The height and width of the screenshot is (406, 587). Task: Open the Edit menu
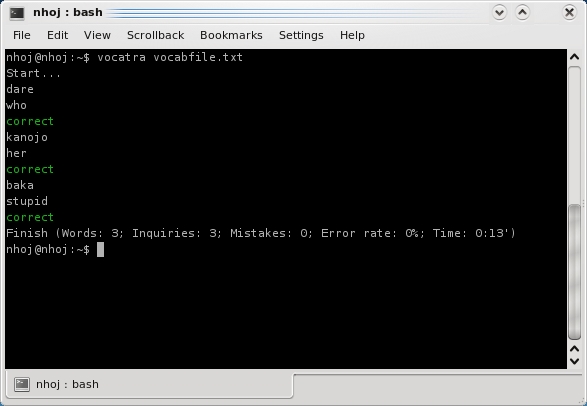(57, 35)
